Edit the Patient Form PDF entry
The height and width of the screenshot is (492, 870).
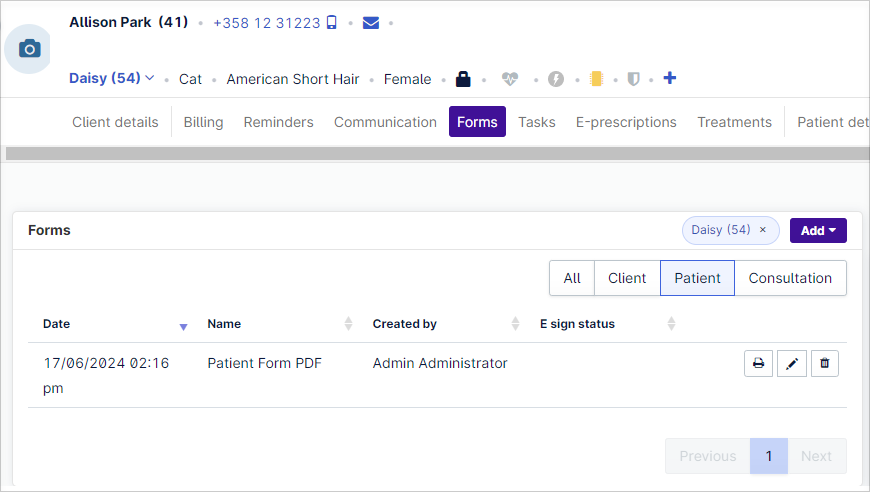792,363
